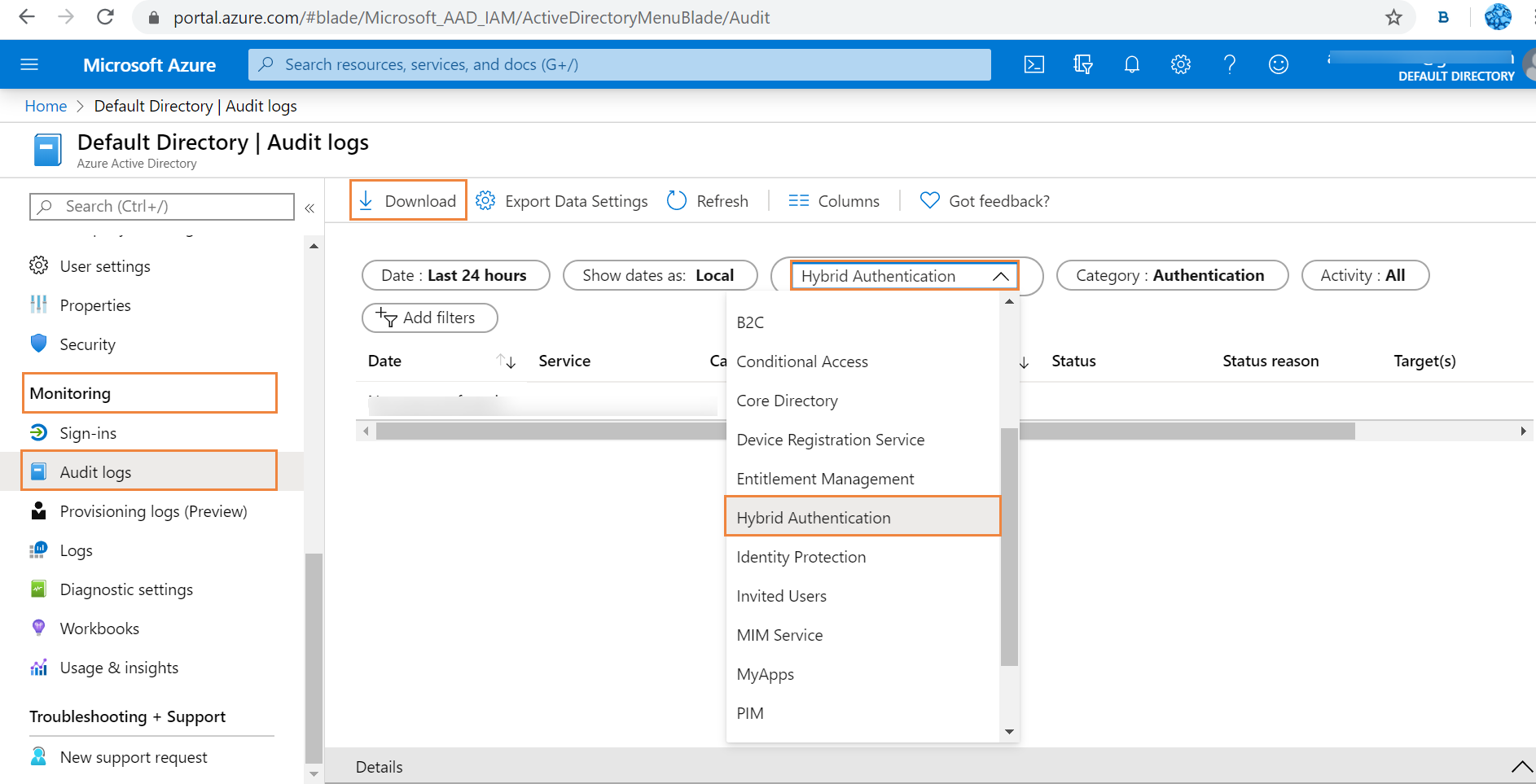The image size is (1536, 784).
Task: Click the dropdown list vertical scrollbar
Action: point(1009,546)
